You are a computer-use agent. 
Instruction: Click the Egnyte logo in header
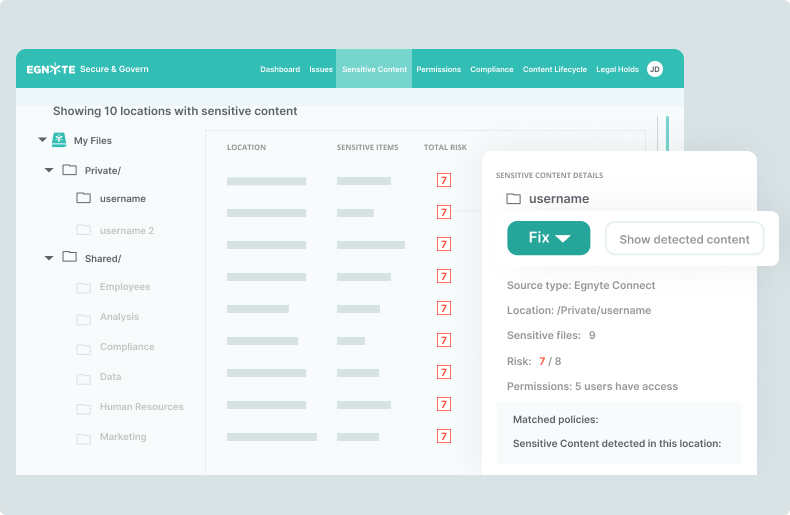[x=50, y=69]
